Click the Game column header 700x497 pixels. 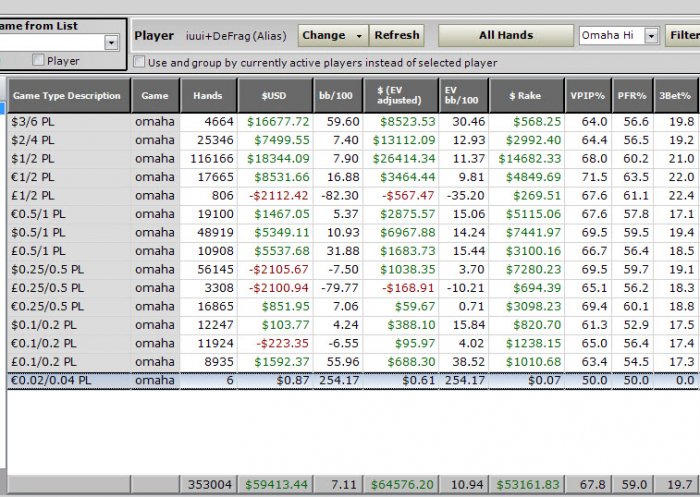[155, 96]
